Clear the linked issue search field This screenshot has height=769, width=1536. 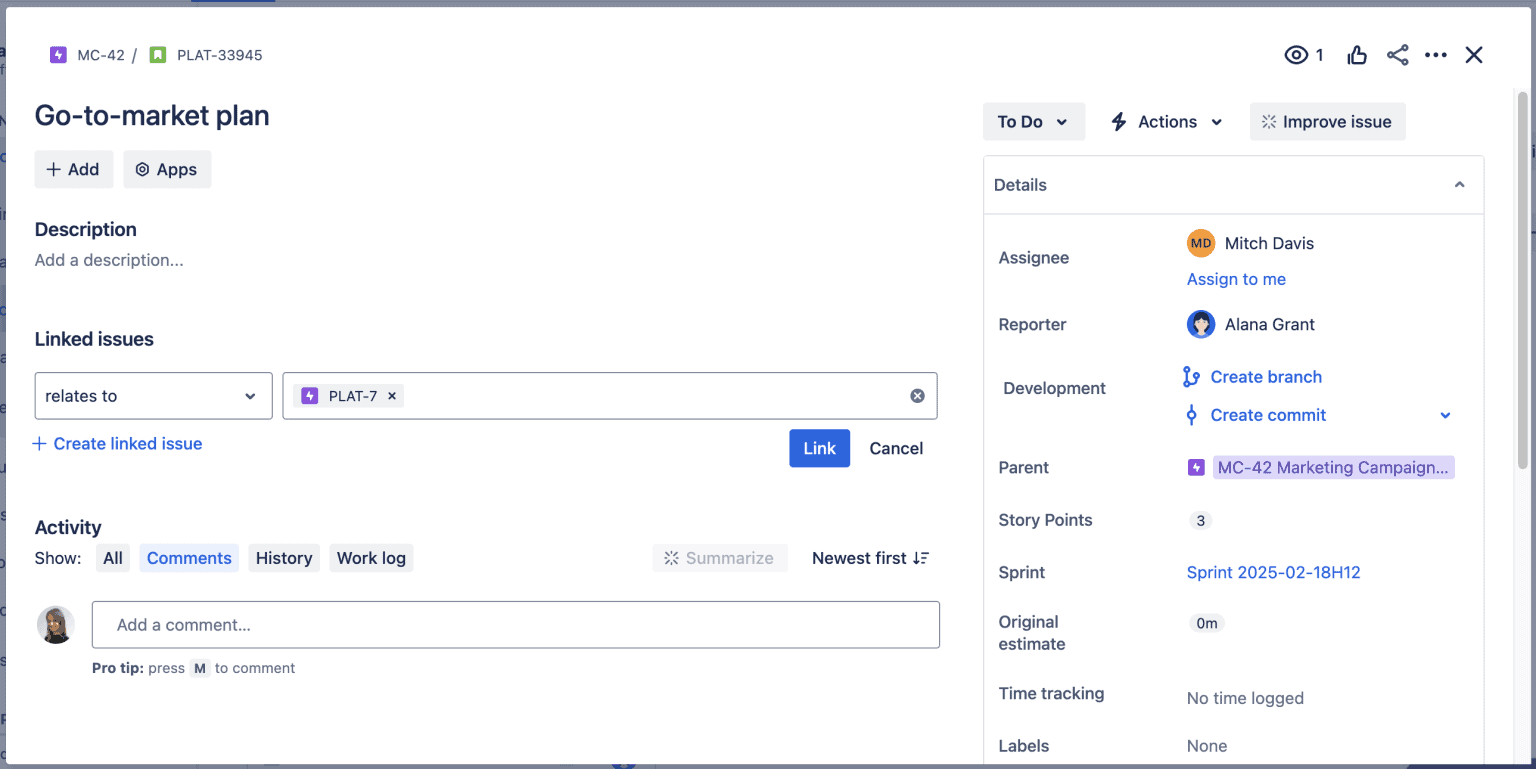(x=917, y=395)
